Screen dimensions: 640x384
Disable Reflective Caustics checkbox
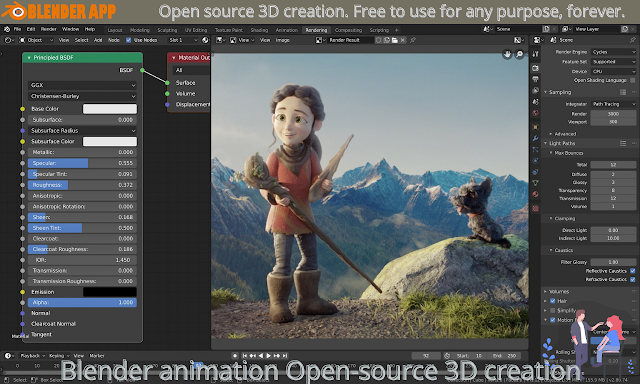tap(633, 271)
